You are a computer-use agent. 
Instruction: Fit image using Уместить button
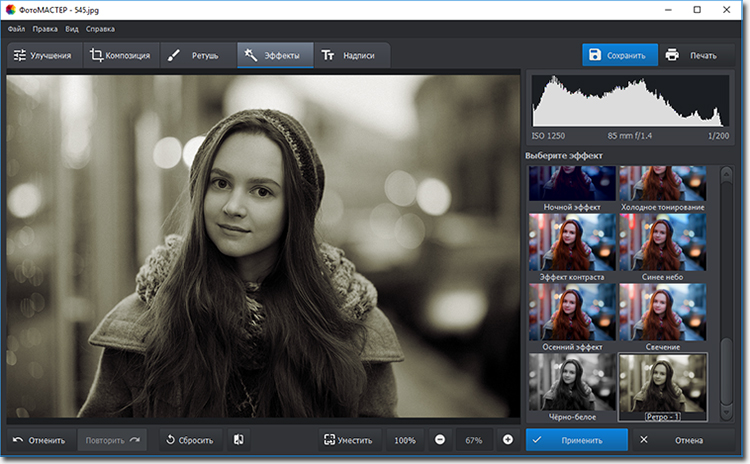click(348, 440)
